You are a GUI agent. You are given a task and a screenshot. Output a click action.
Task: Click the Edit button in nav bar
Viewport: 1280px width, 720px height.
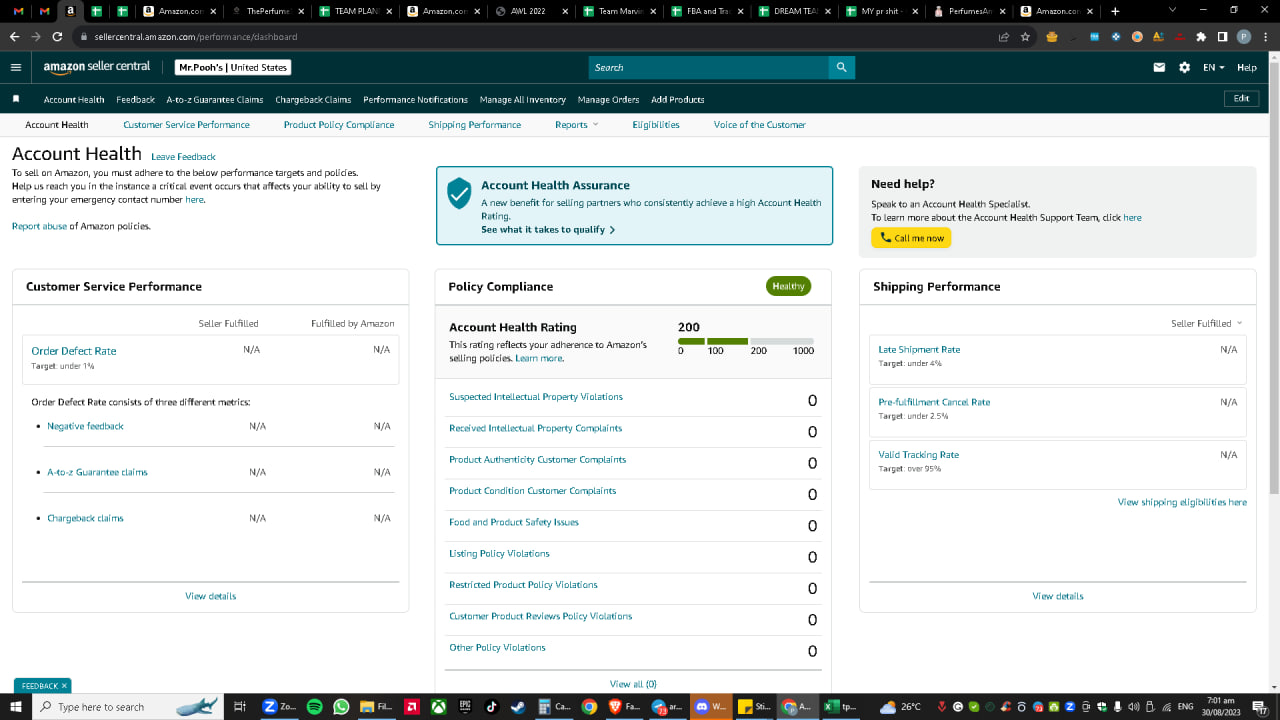tap(1241, 98)
